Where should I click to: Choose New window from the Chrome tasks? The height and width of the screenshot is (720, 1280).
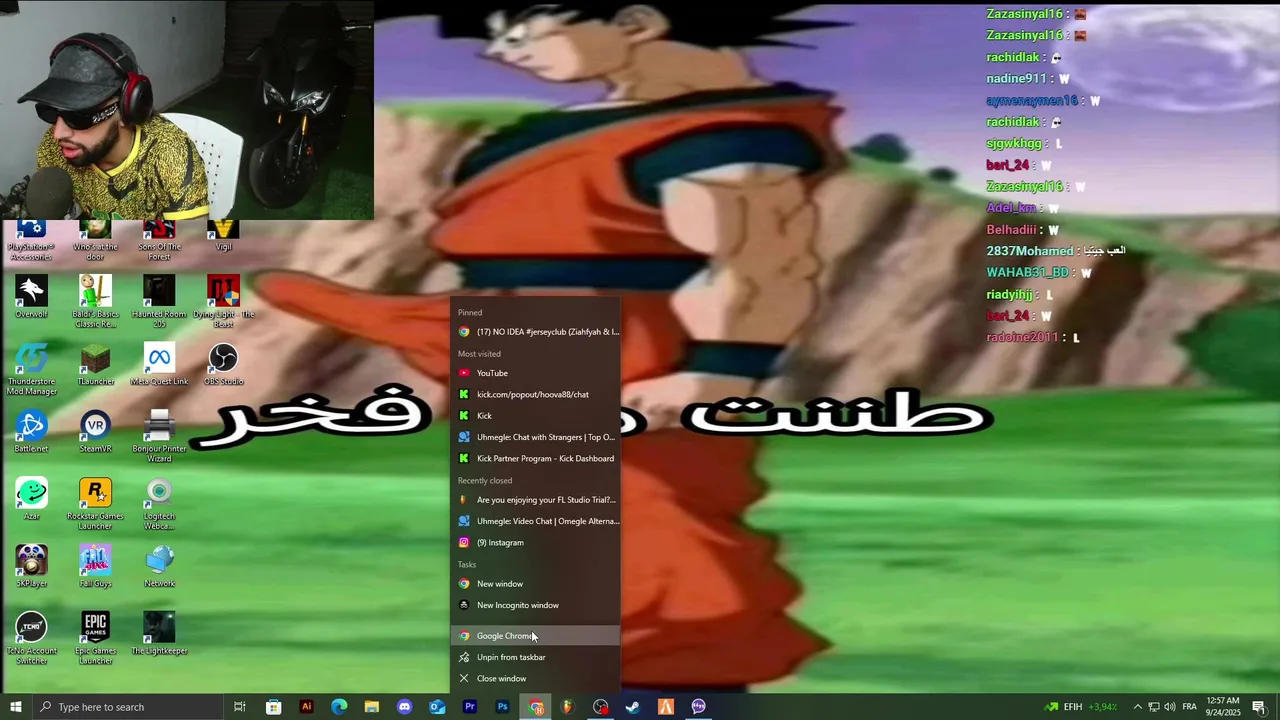536,584
